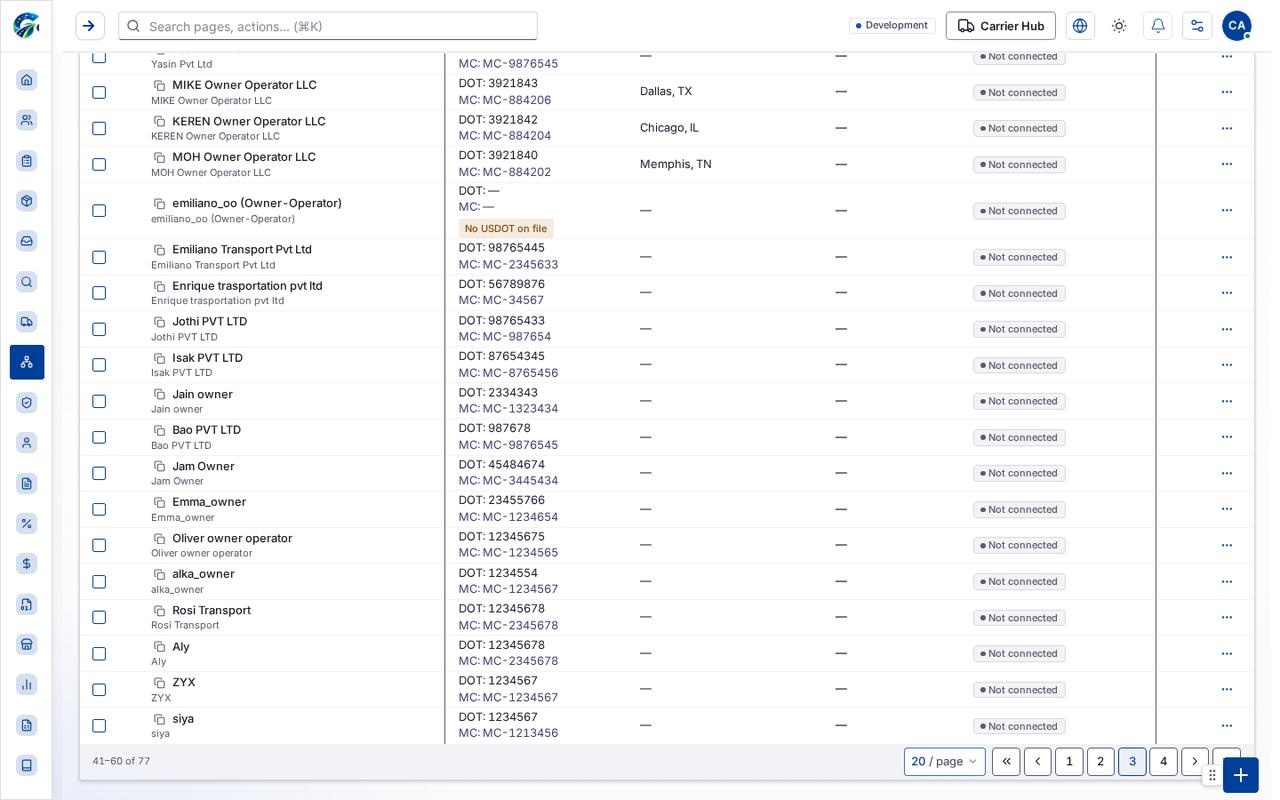
Task: Click the Development environment badge
Action: tap(892, 26)
